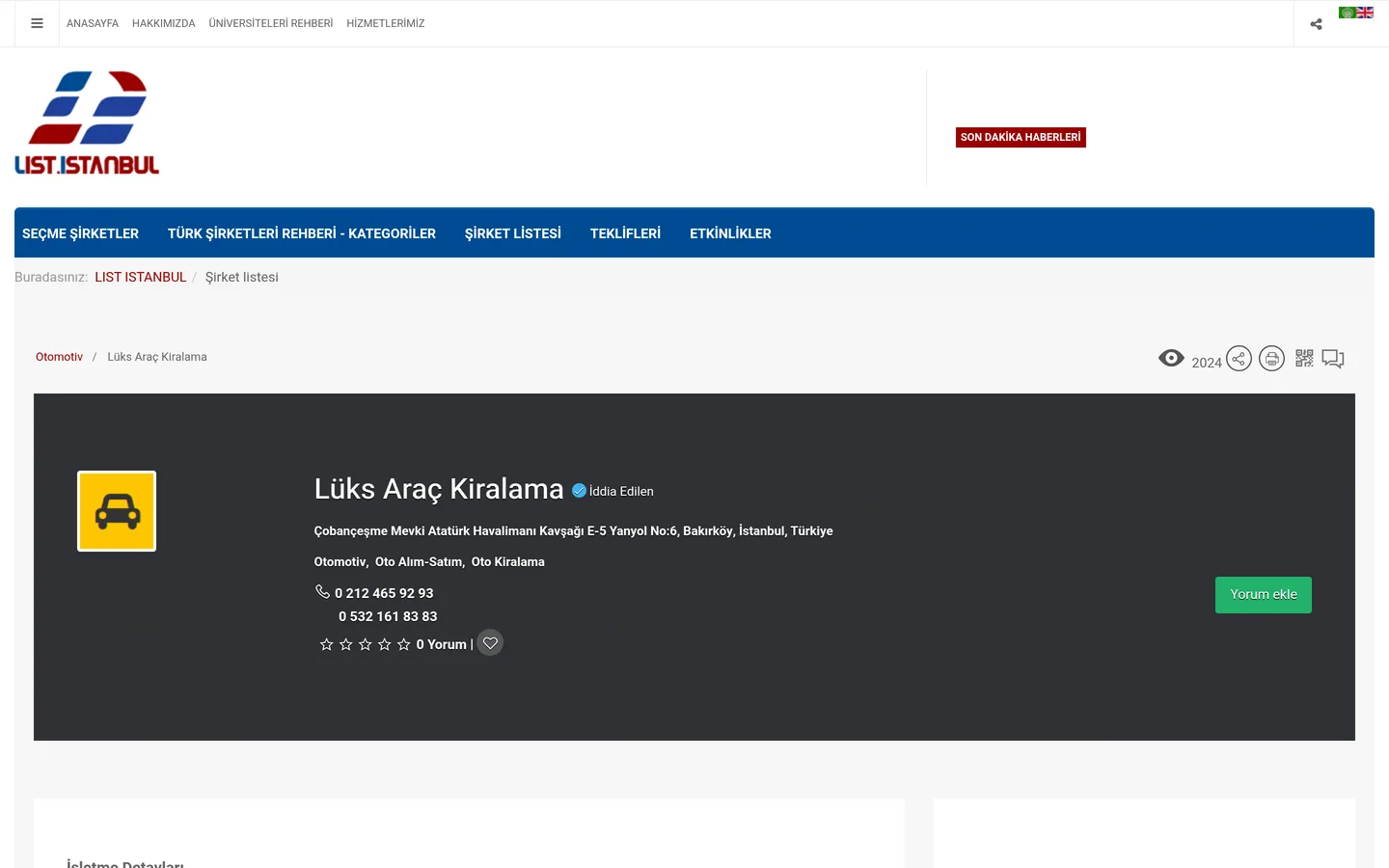Switch language to English via UK flag
The image size is (1389, 868).
coord(1365,13)
